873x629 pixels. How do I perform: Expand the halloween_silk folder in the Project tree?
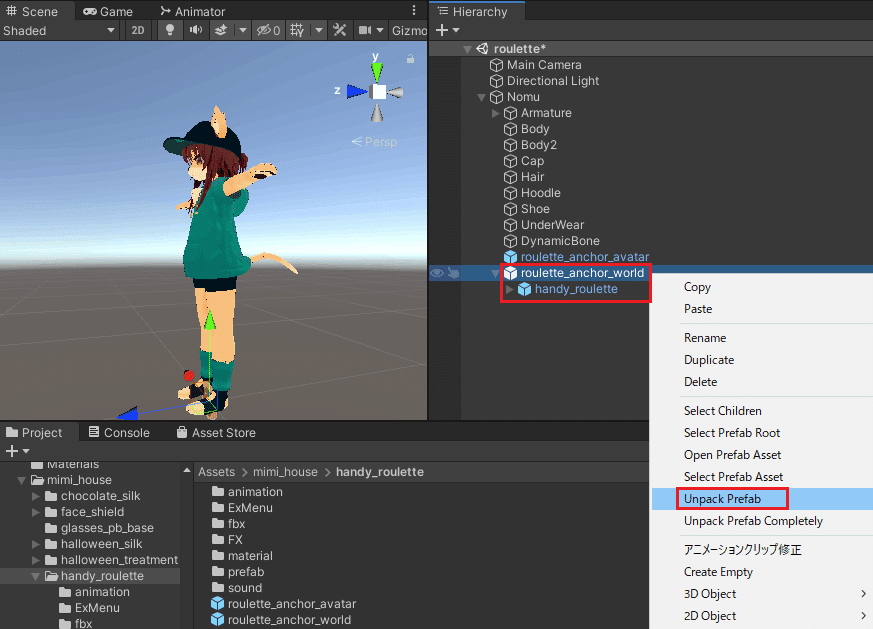(36, 544)
